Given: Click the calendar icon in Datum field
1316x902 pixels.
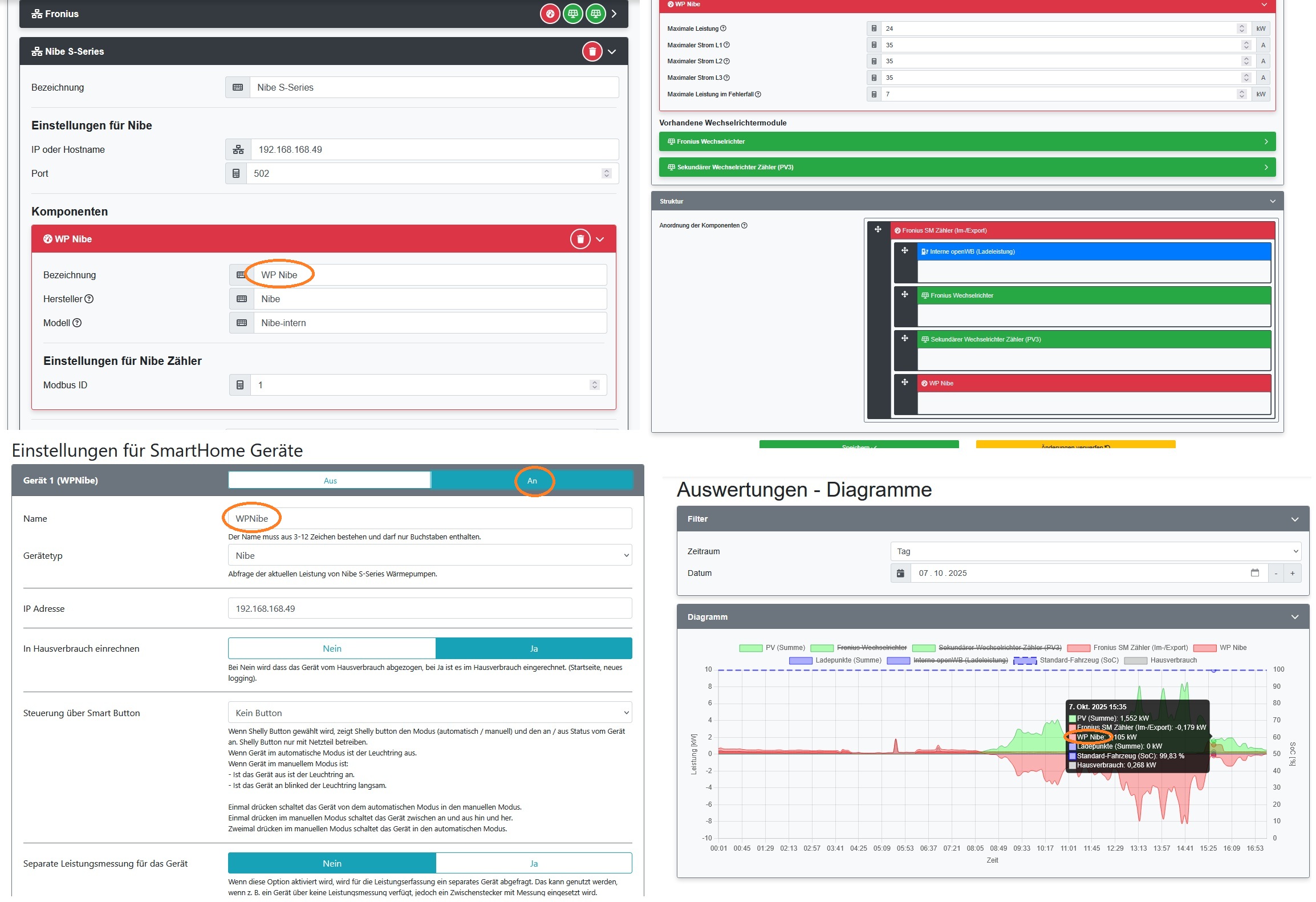Looking at the screenshot, I should click(x=1254, y=573).
